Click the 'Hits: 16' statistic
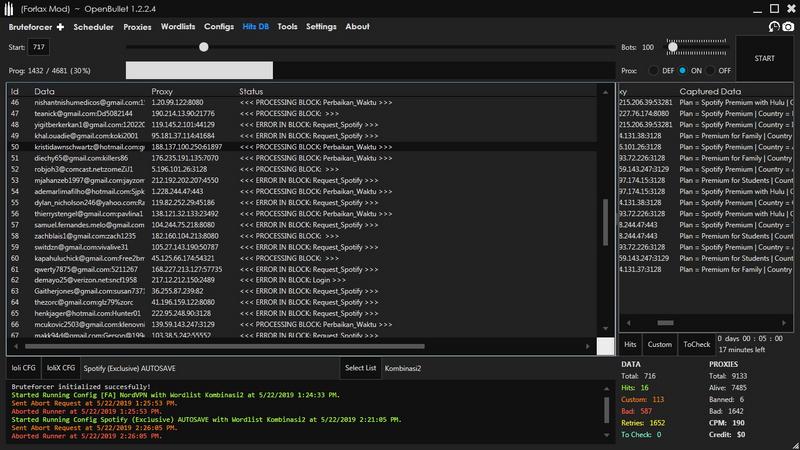Viewport: 800px width, 450px height. coord(635,388)
